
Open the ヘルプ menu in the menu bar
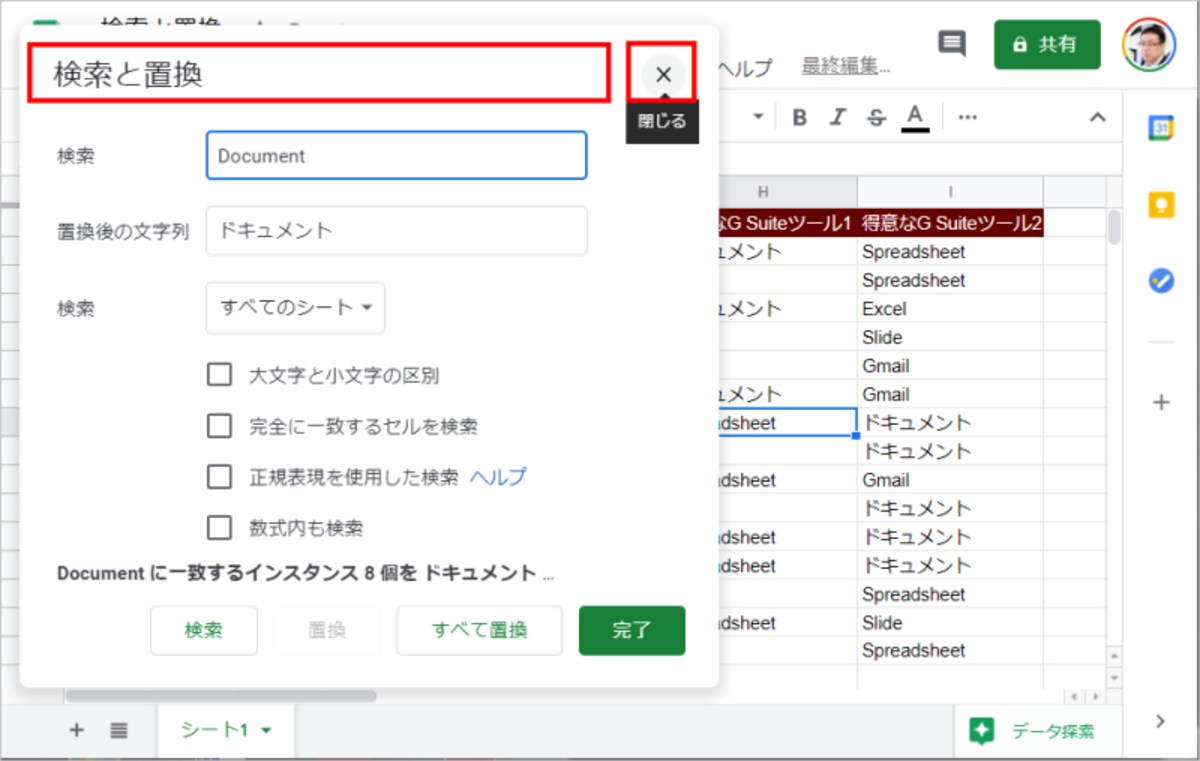(x=744, y=68)
